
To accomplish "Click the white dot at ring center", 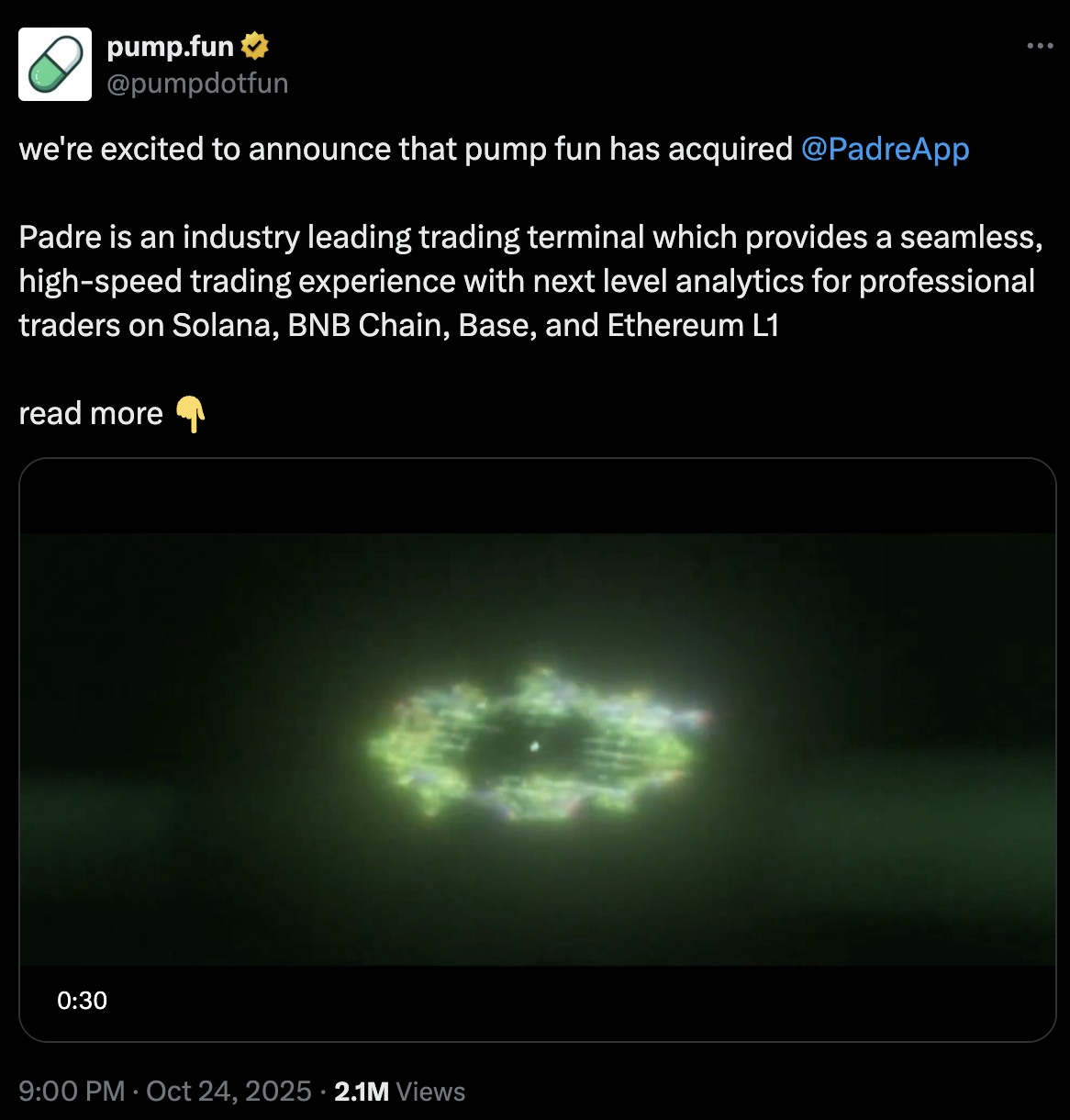I will pos(535,746).
